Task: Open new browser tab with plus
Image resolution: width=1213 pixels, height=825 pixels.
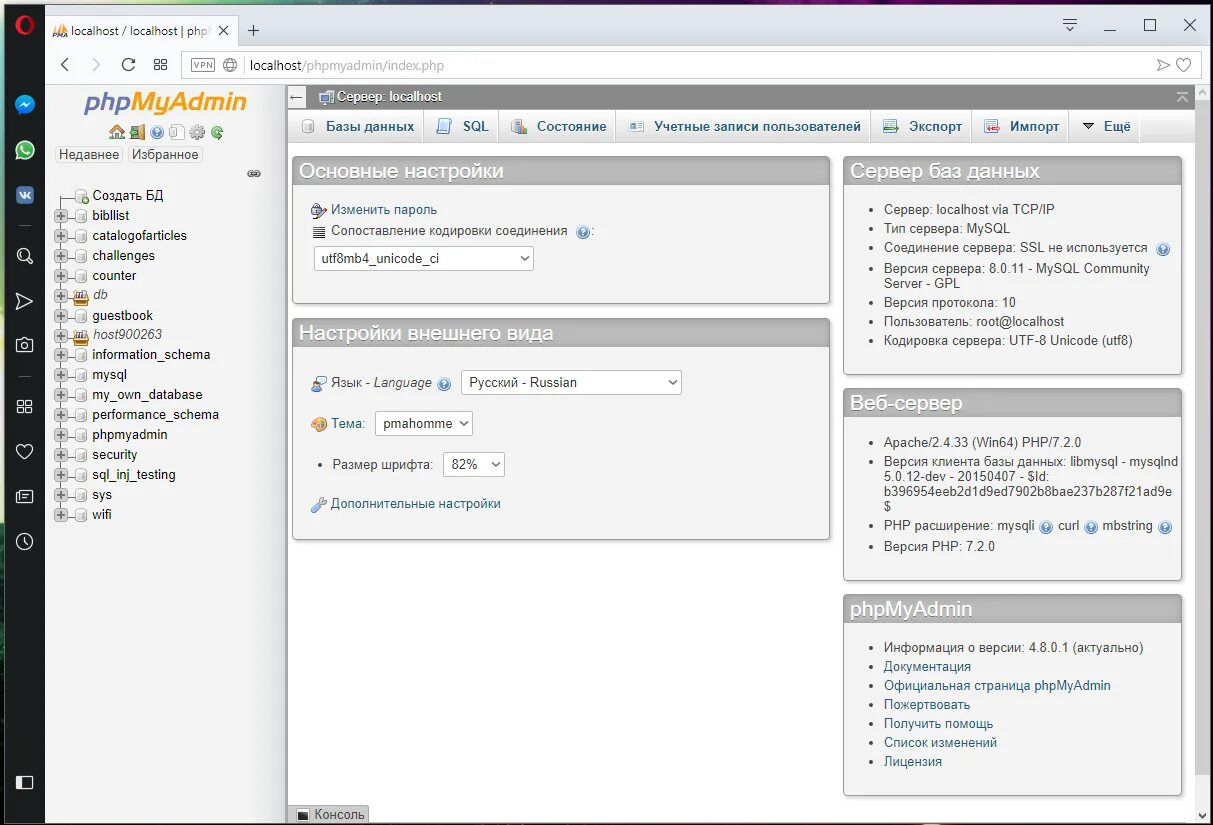Action: 253,30
